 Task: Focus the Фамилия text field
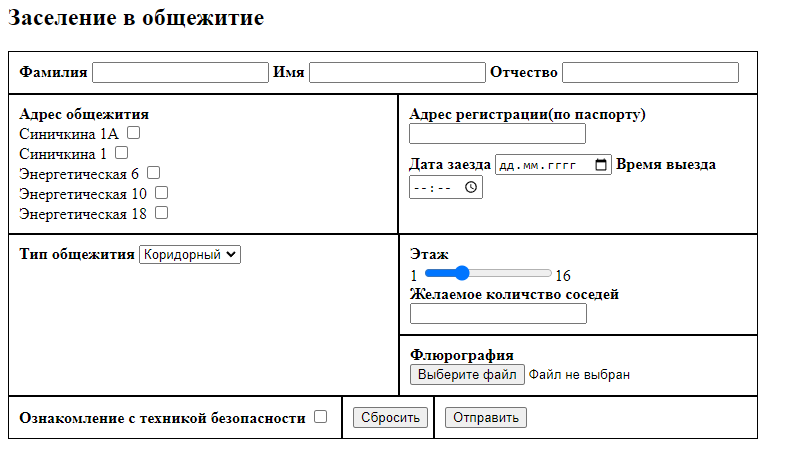click(180, 73)
